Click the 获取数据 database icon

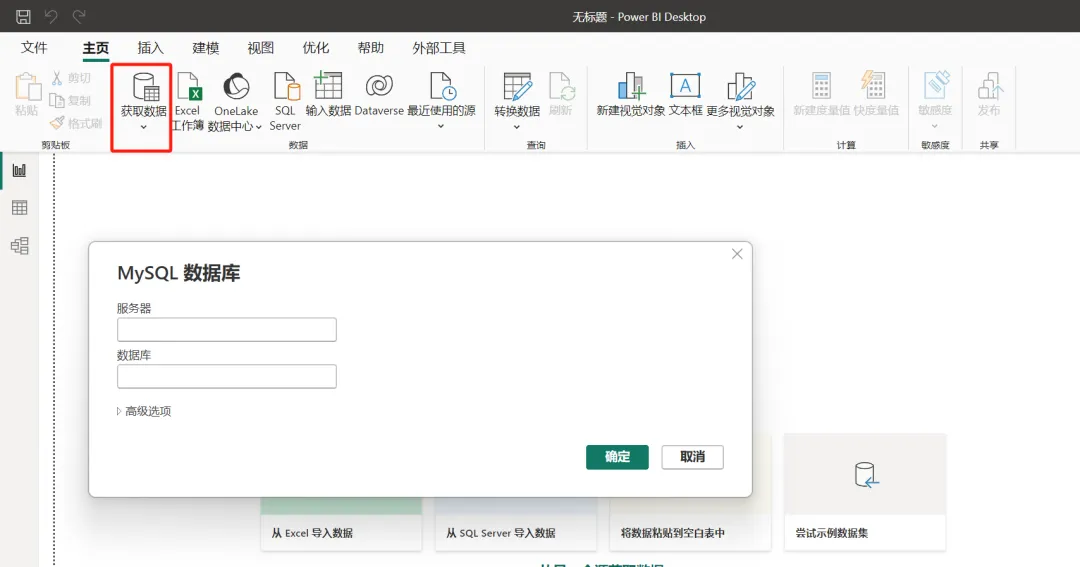(x=145, y=86)
